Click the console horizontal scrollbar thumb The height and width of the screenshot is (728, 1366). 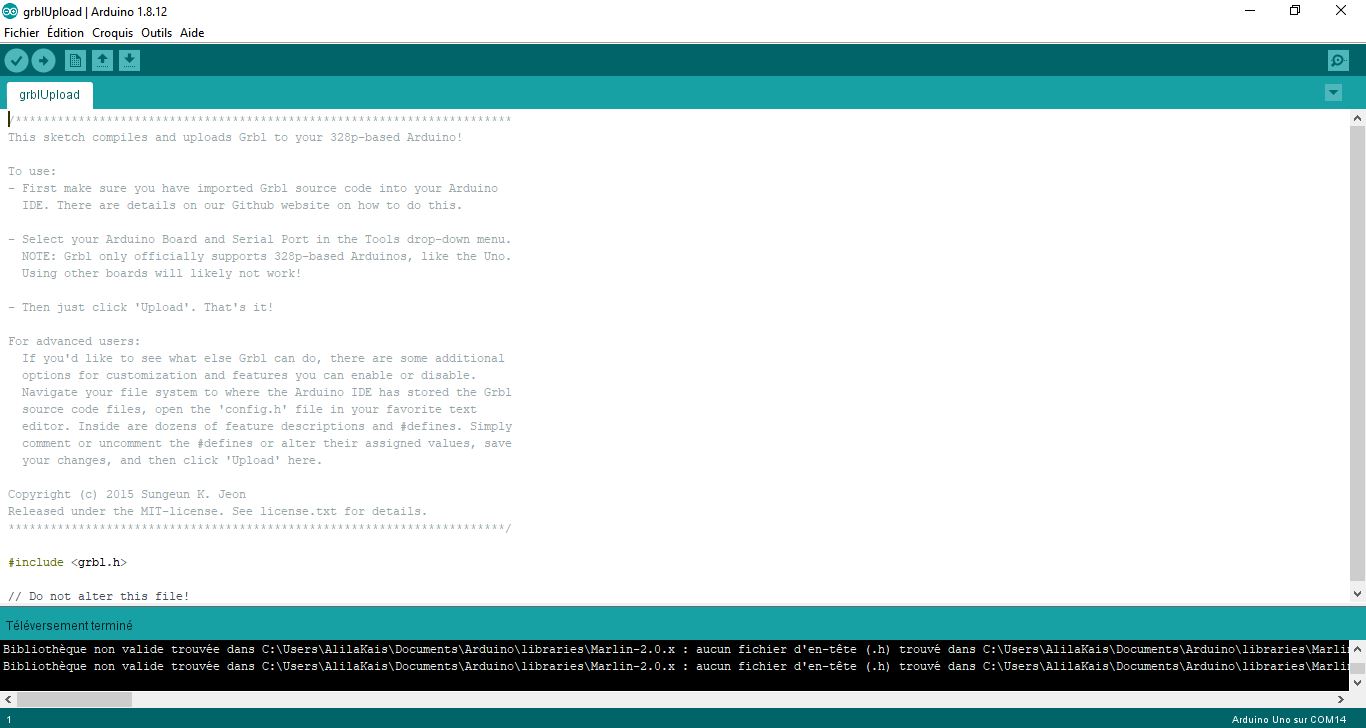pos(74,700)
